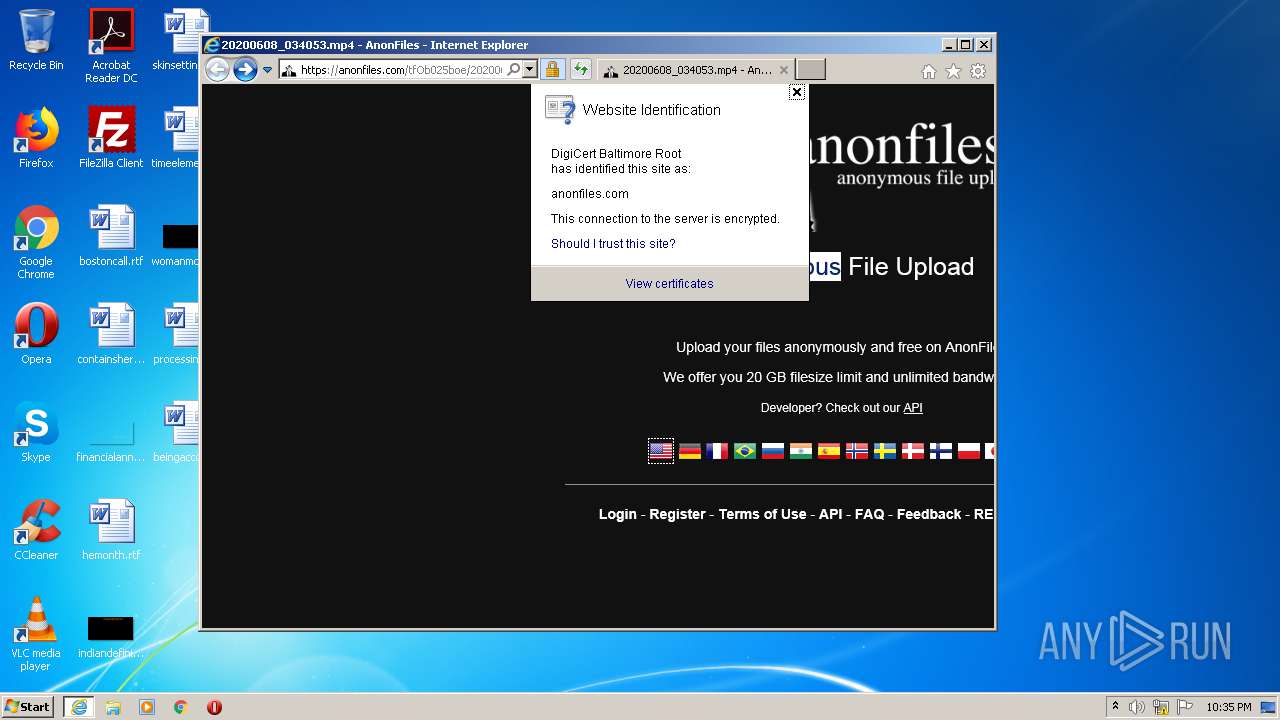The width and height of the screenshot is (1280, 720).
Task: Close the 20200608_034053.mp4 tab
Action: [784, 70]
